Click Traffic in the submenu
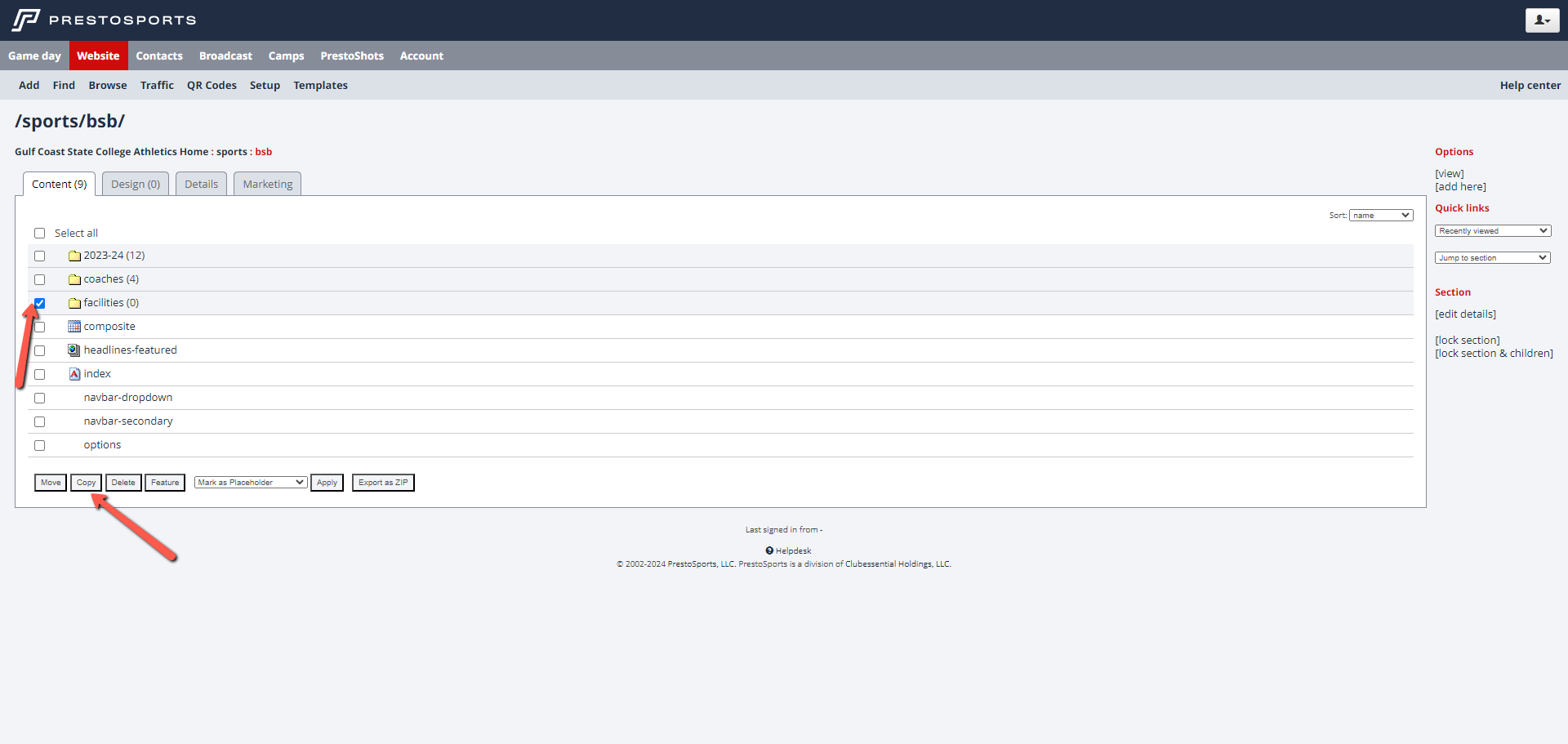The image size is (1568, 744). pos(157,85)
